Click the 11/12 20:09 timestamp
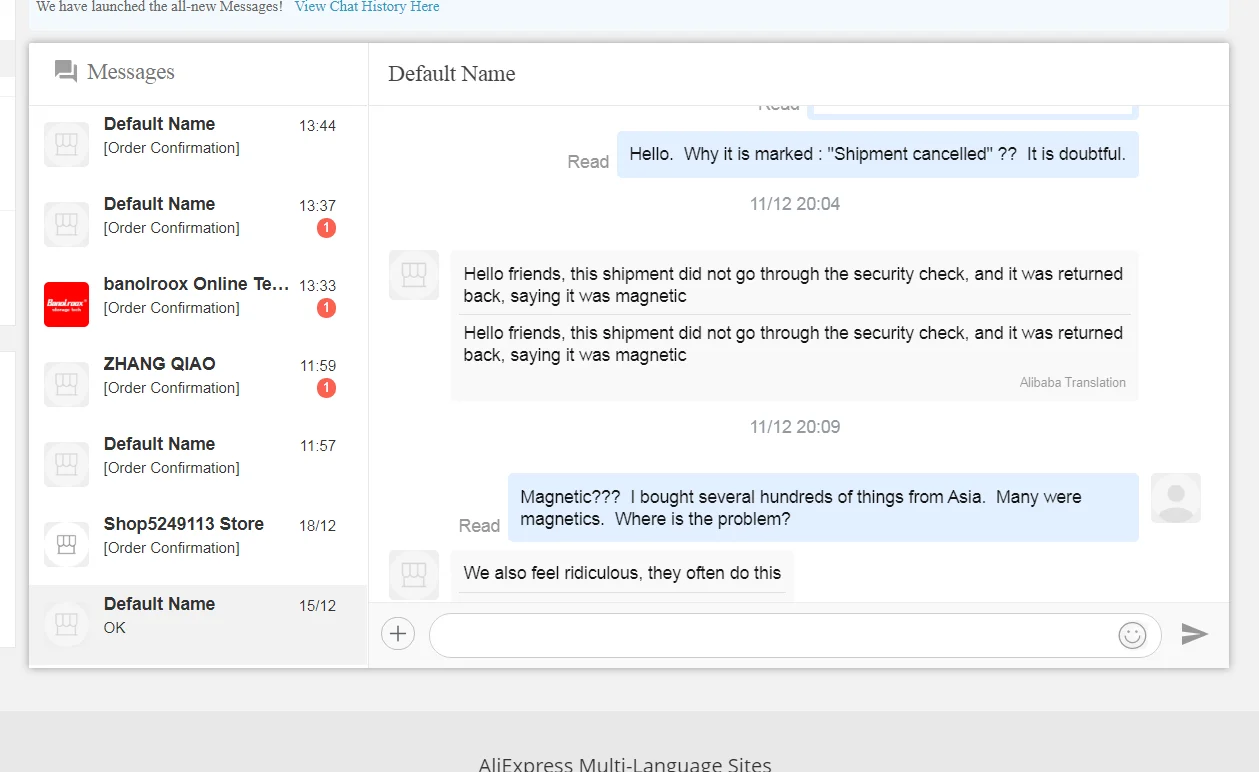The height and width of the screenshot is (772, 1259). click(x=795, y=427)
